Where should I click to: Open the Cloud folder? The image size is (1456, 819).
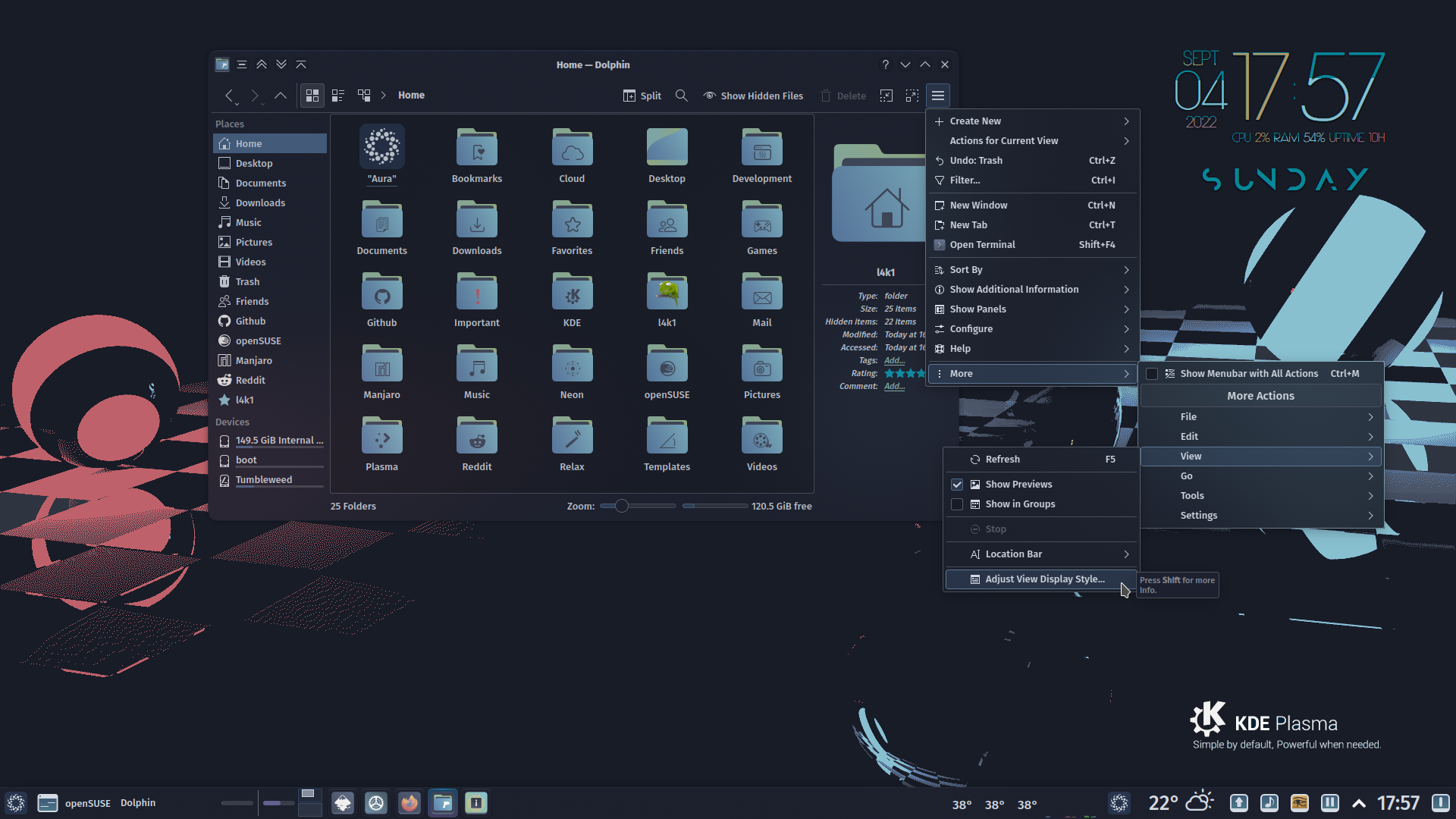[x=572, y=149]
